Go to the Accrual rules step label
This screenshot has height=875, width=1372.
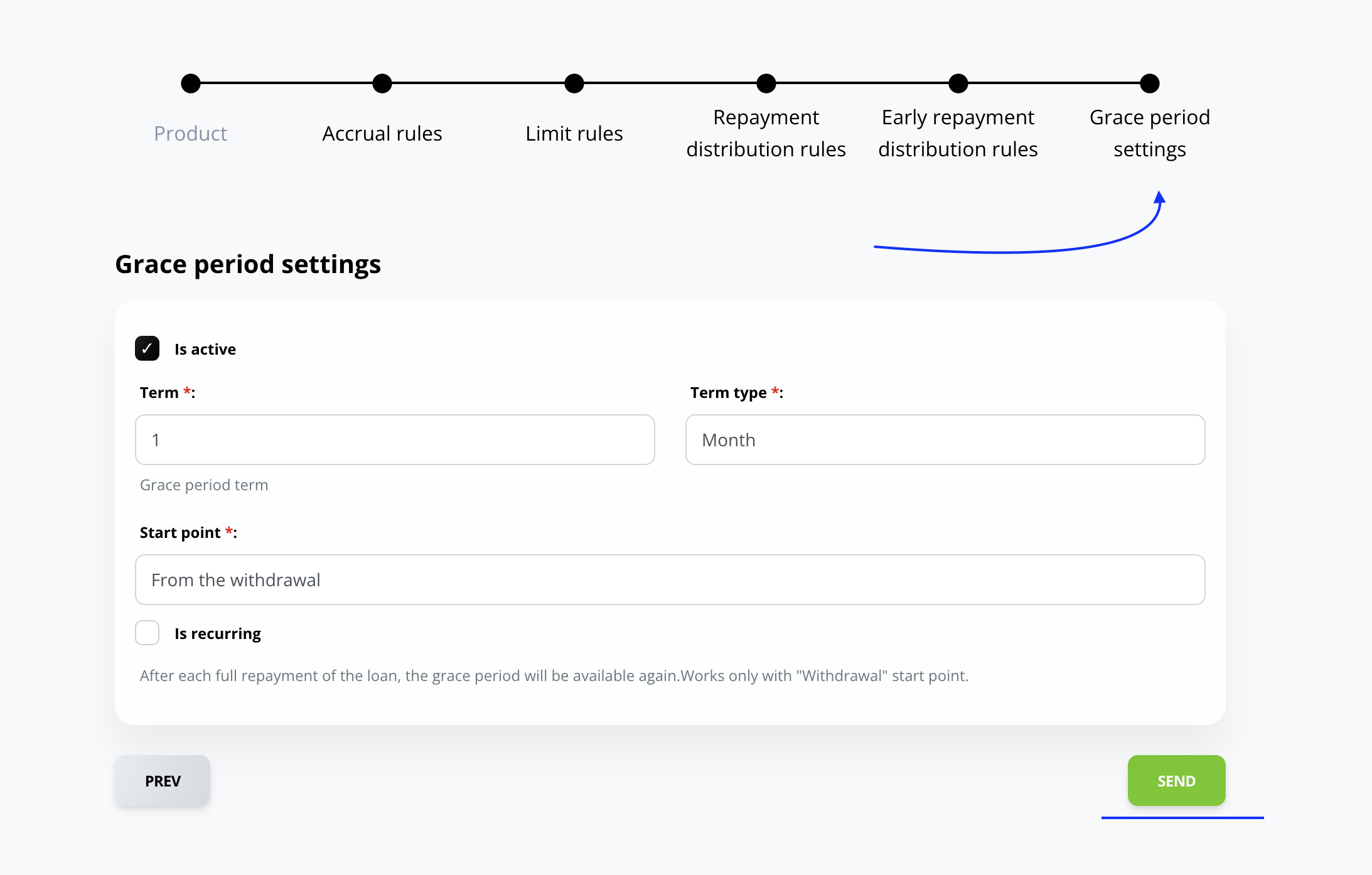pos(382,134)
